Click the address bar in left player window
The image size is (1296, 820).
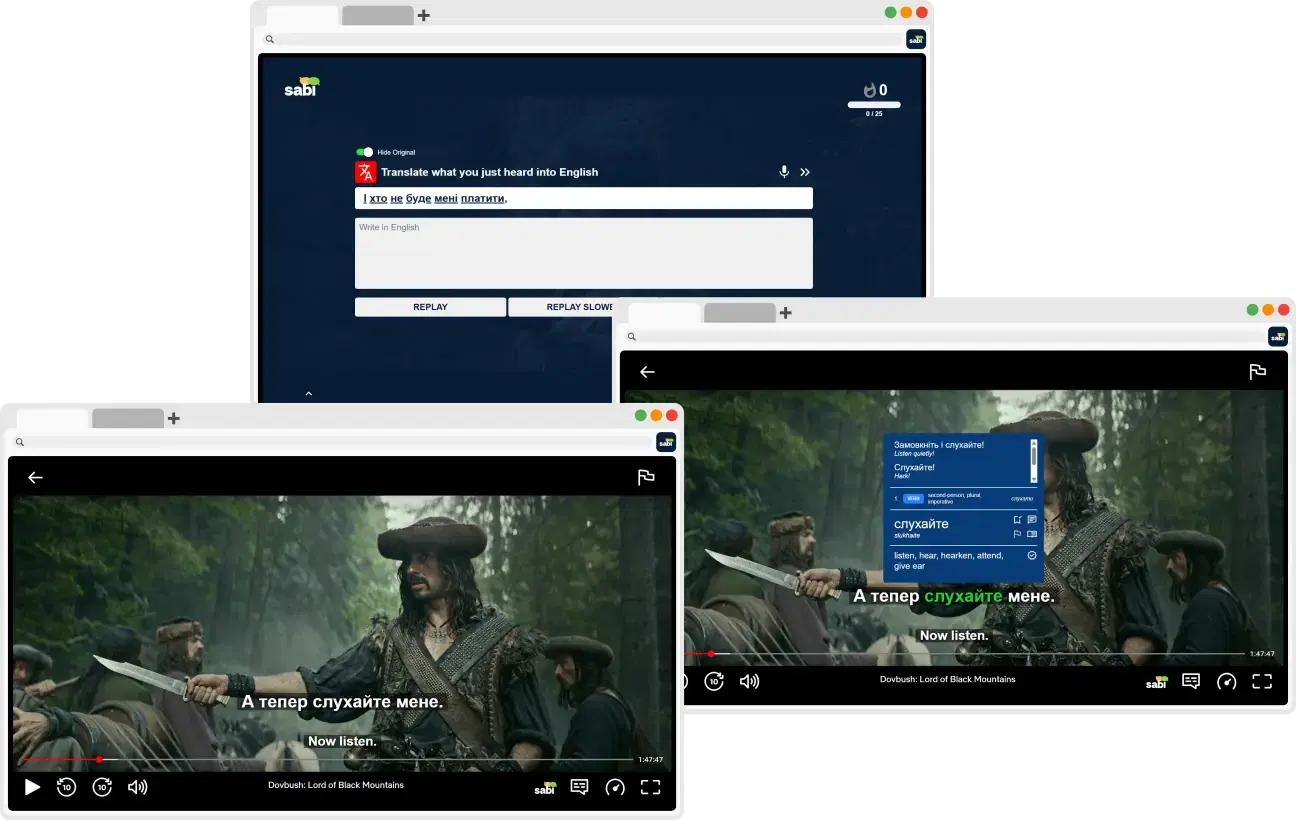[x=332, y=442]
